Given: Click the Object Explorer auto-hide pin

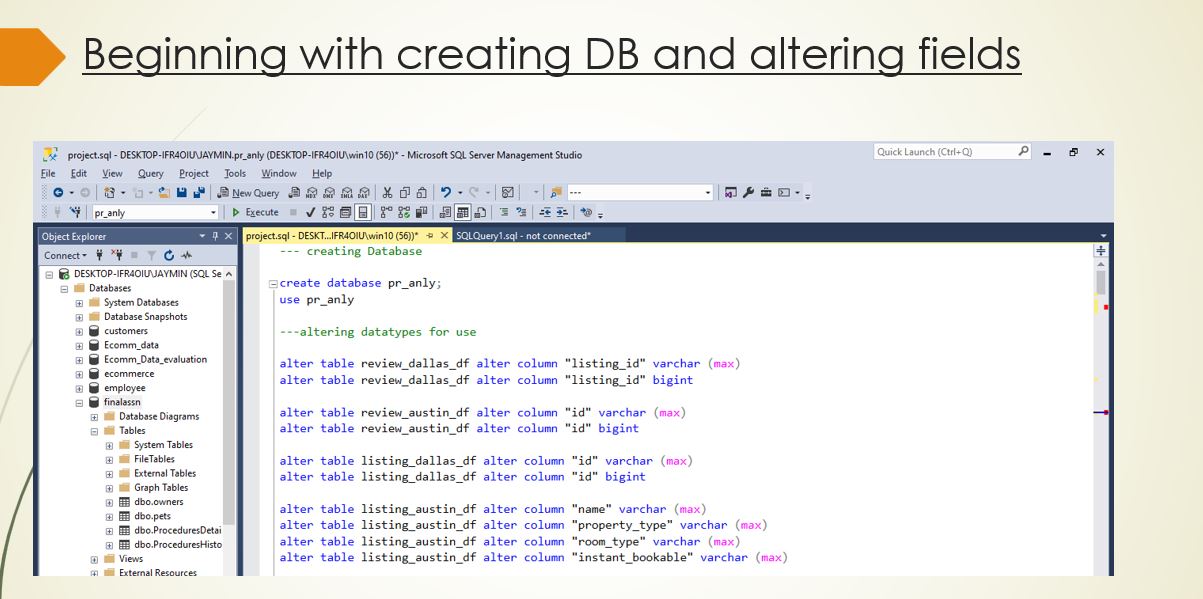Looking at the screenshot, I should click(214, 236).
